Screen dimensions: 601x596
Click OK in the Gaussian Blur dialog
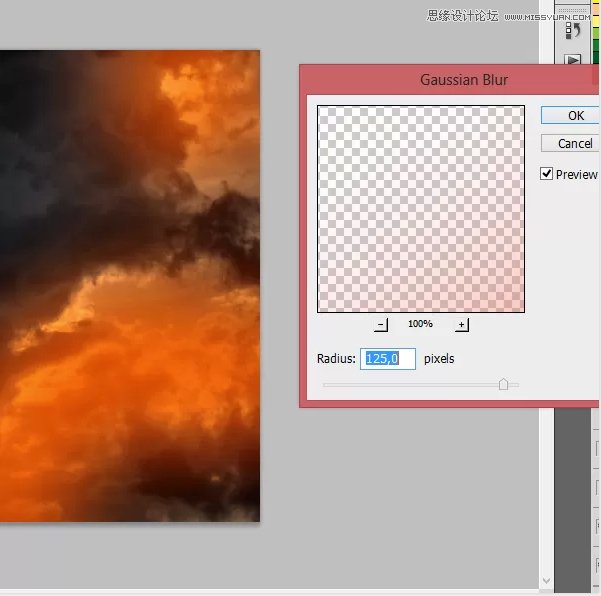[575, 115]
